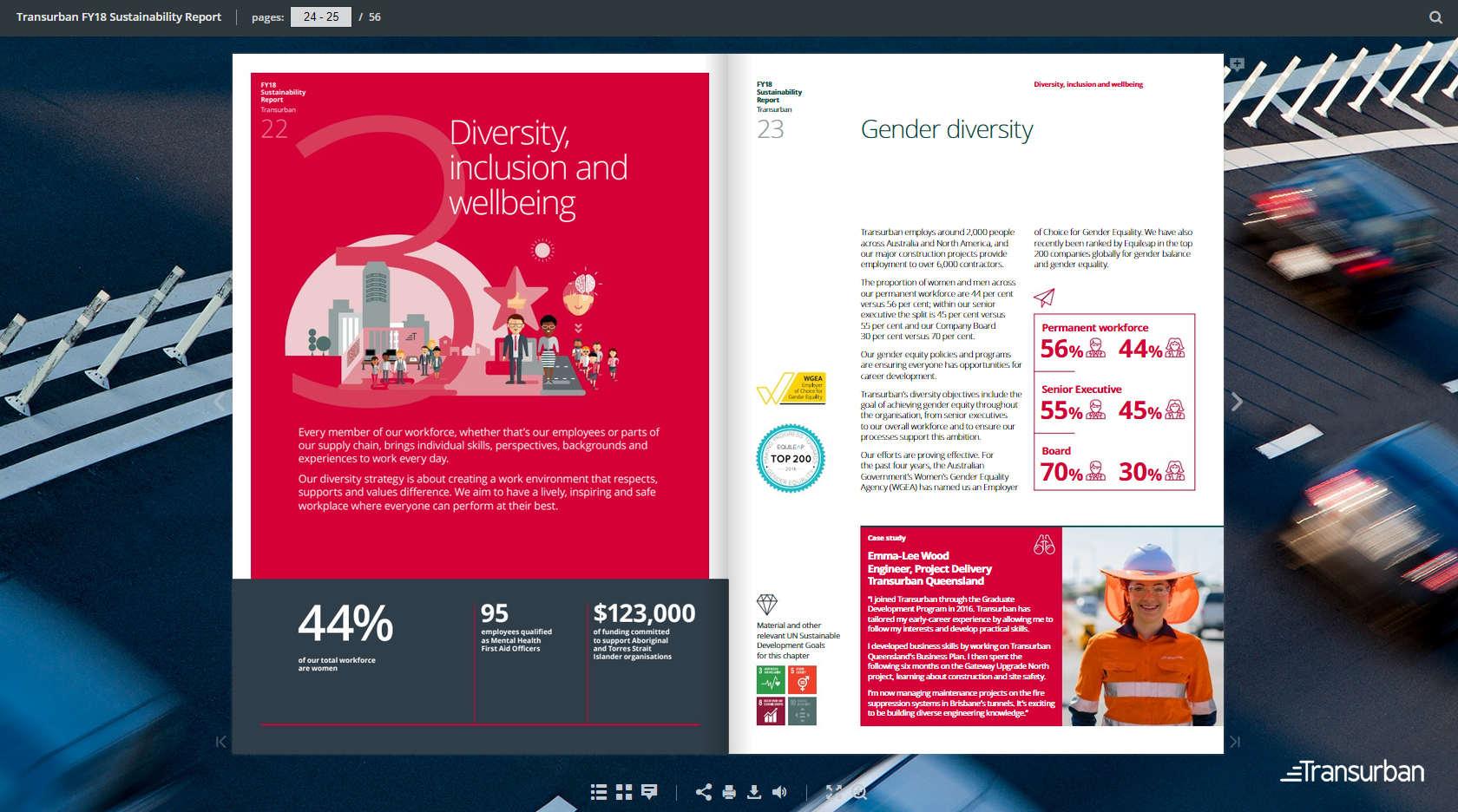This screenshot has width=1458, height=812.
Task: Add a note to the right page
Action: pyautogui.click(x=1237, y=64)
